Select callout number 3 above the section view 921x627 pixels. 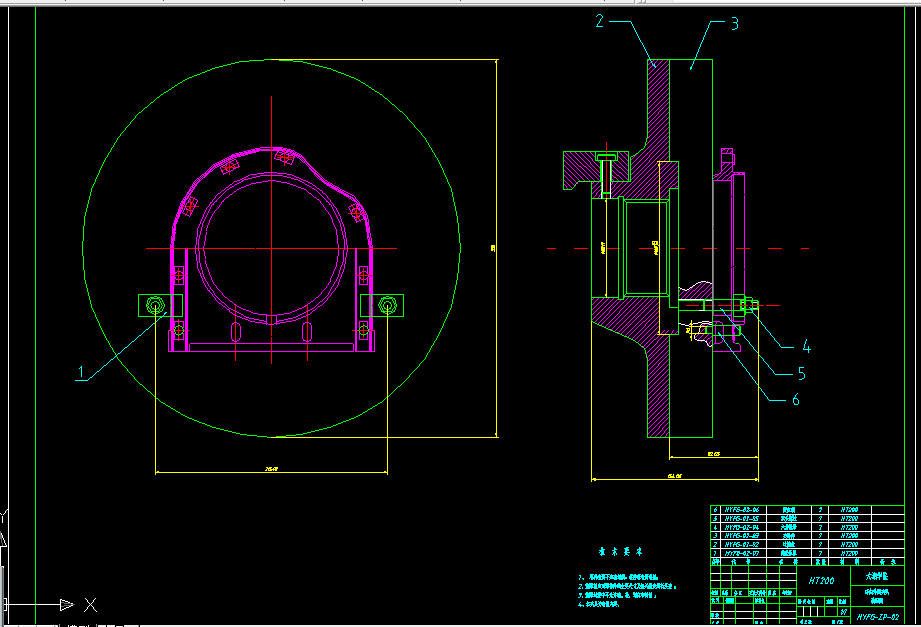pyautogui.click(x=734, y=24)
